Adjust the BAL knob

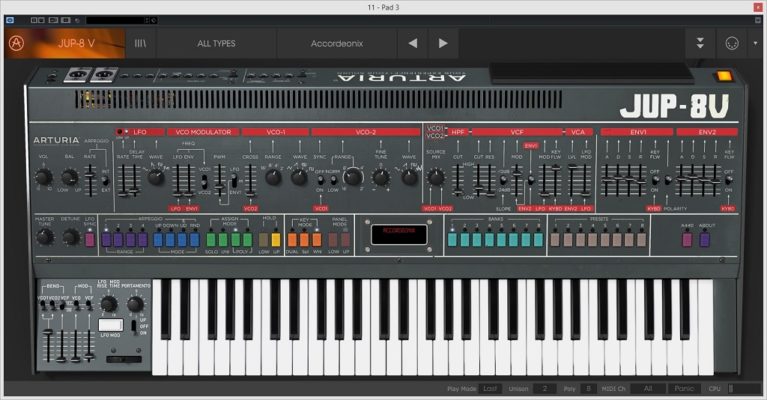(69, 177)
